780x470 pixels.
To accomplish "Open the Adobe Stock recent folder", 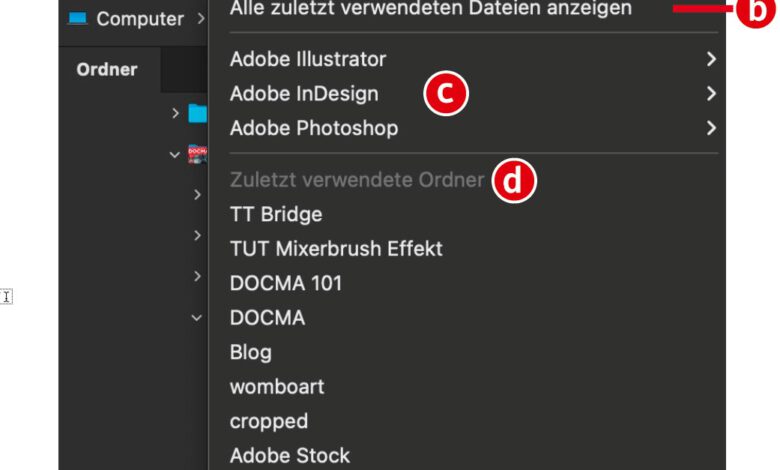I will [290, 455].
